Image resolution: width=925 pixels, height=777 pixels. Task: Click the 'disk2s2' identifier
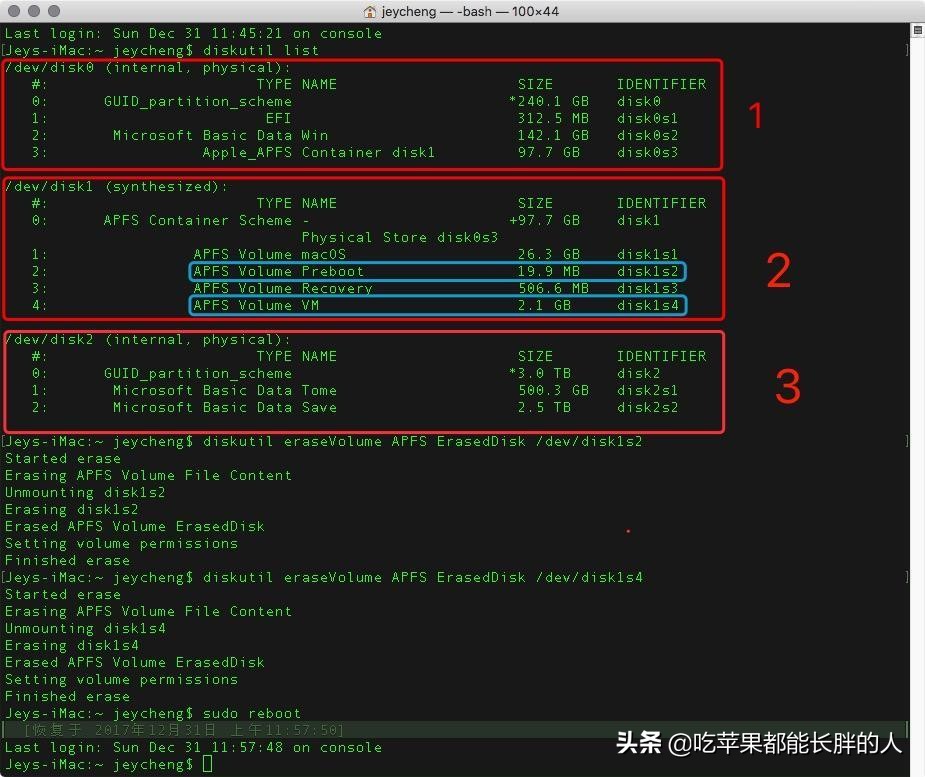[647, 408]
